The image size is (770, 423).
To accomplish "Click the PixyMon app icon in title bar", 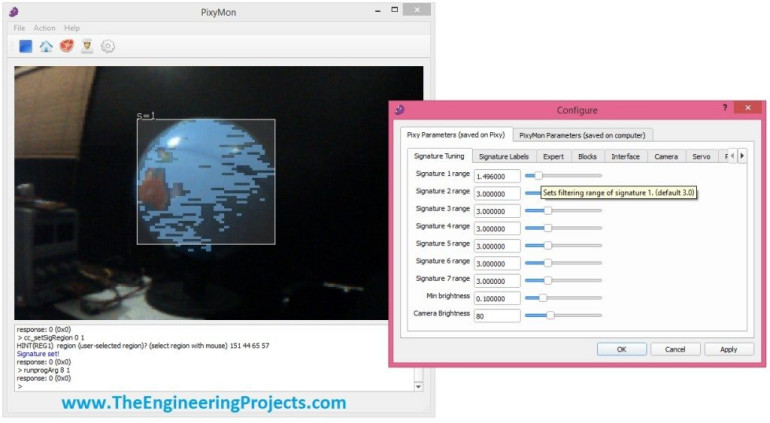I will tap(14, 11).
